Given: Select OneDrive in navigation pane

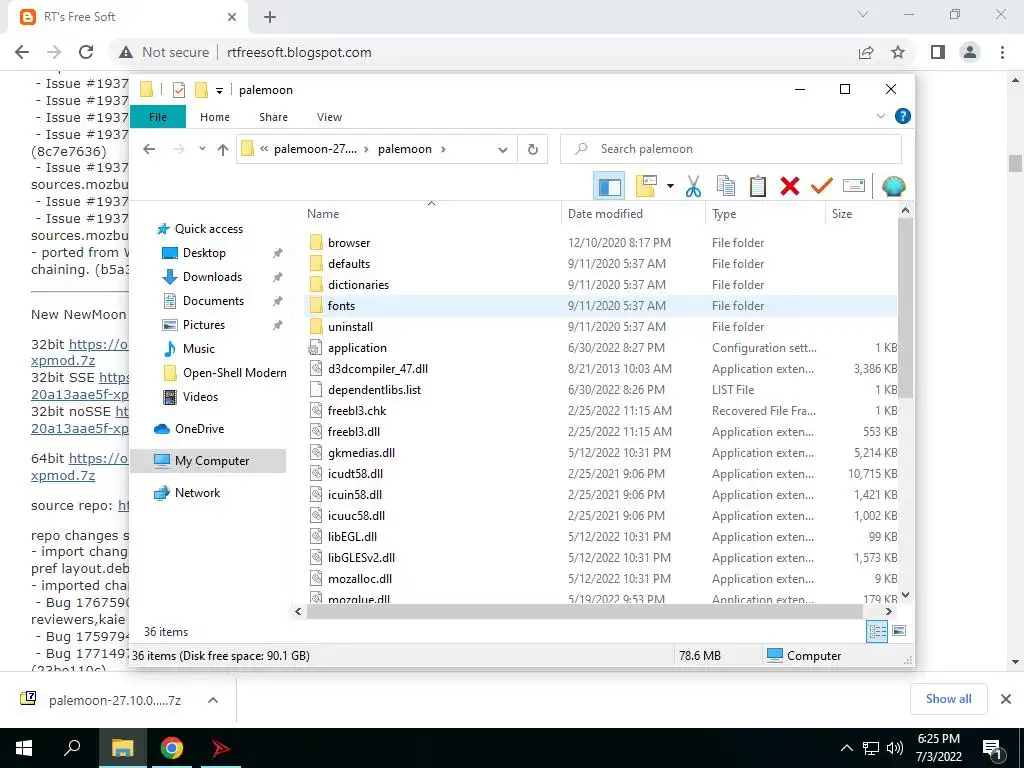Looking at the screenshot, I should 199,428.
